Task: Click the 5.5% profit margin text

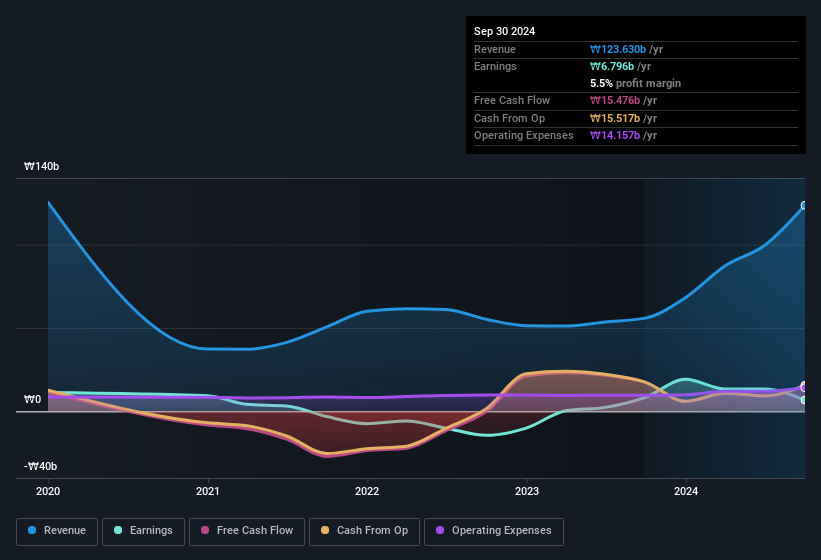Action: (636, 83)
